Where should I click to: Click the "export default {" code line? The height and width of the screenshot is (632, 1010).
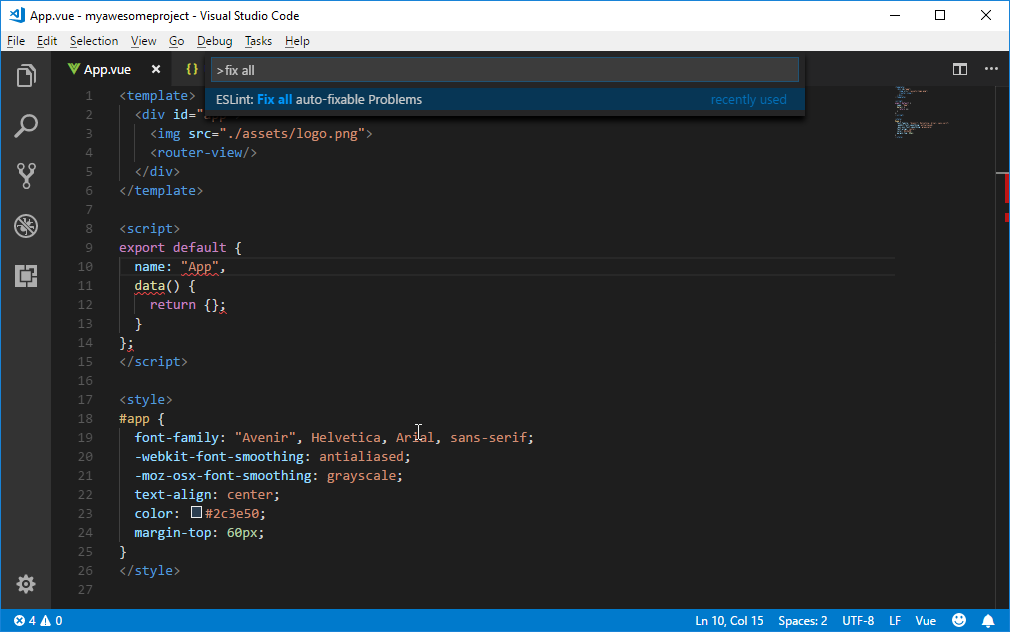[180, 247]
